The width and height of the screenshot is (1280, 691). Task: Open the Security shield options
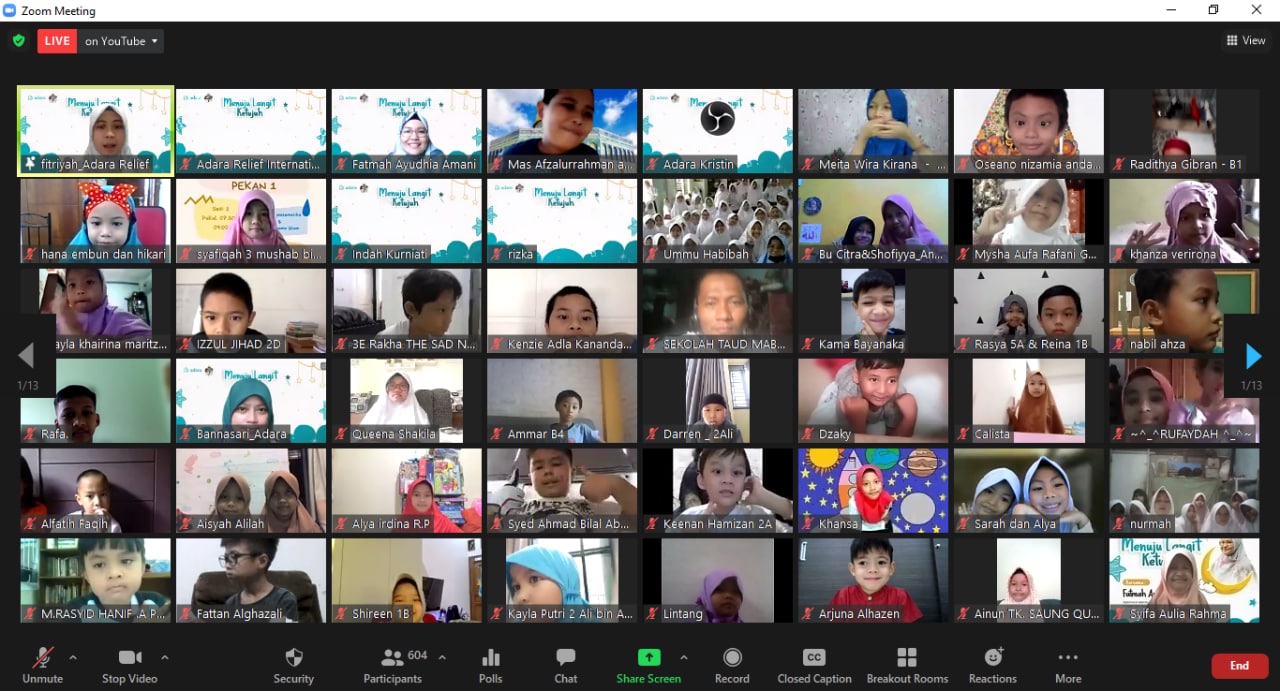point(293,665)
